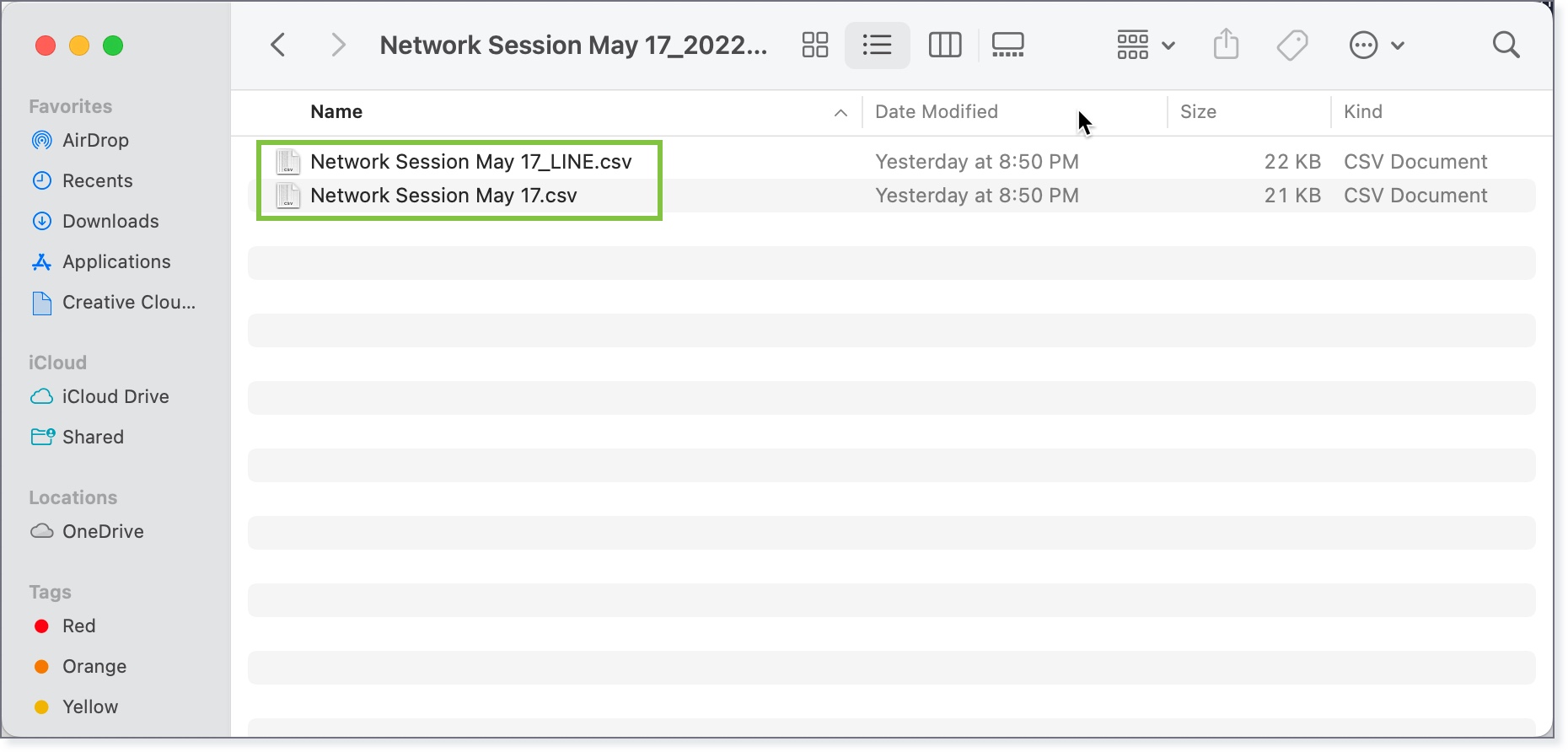The height and width of the screenshot is (752, 1568).
Task: Switch to icon grid view
Action: click(815, 45)
